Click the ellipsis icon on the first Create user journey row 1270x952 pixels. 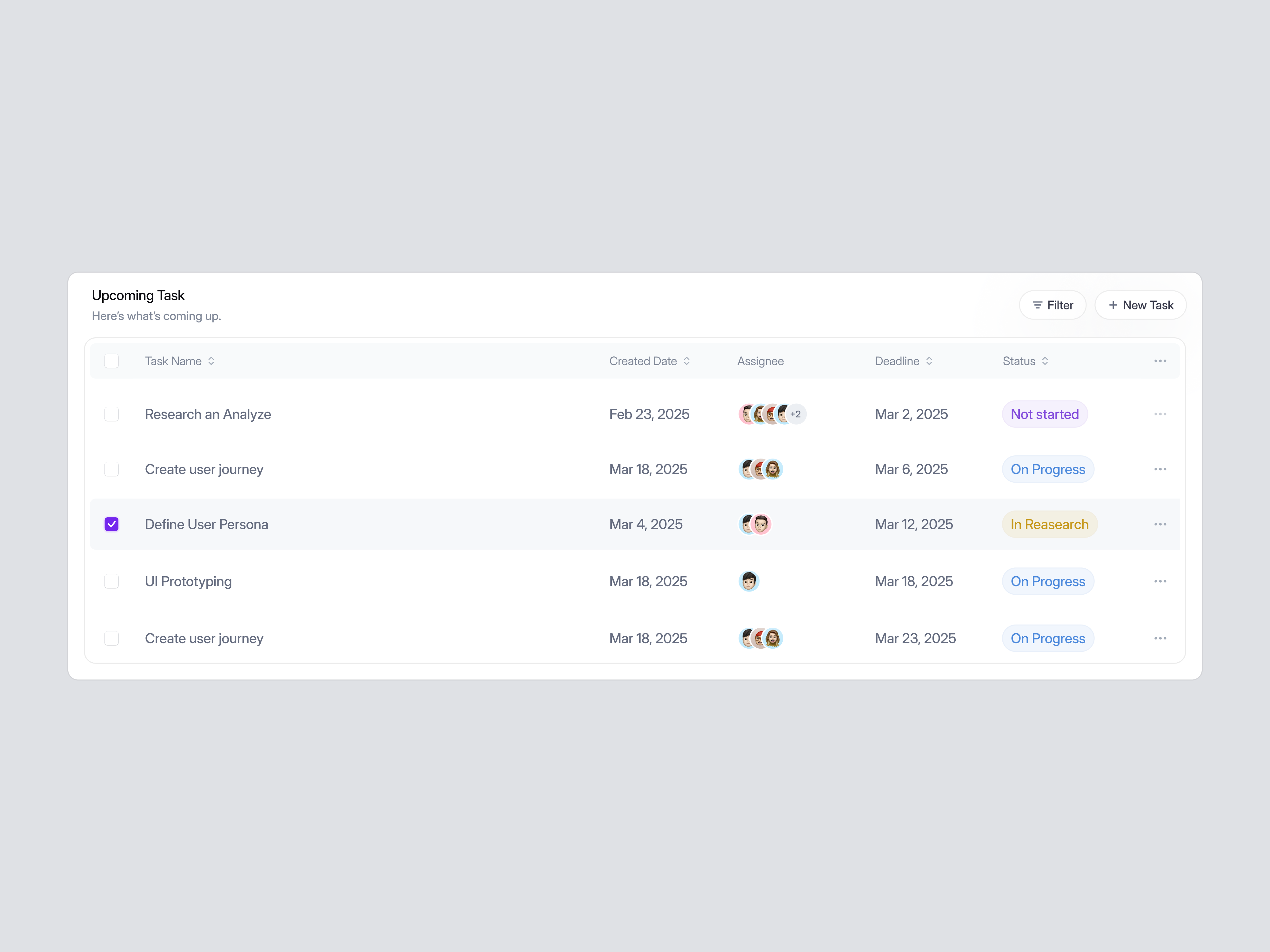(1160, 469)
